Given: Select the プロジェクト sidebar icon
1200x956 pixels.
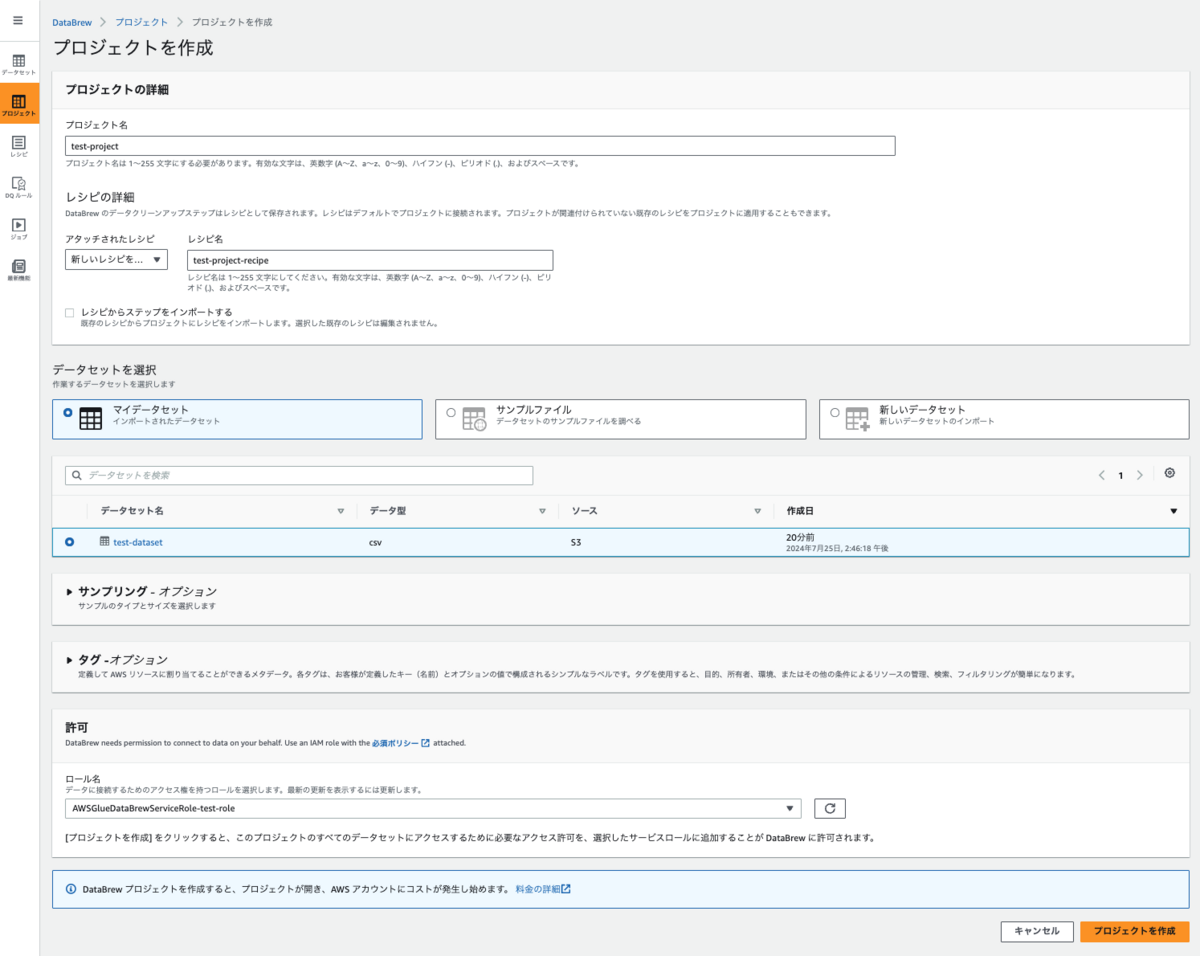Looking at the screenshot, I should 19,104.
